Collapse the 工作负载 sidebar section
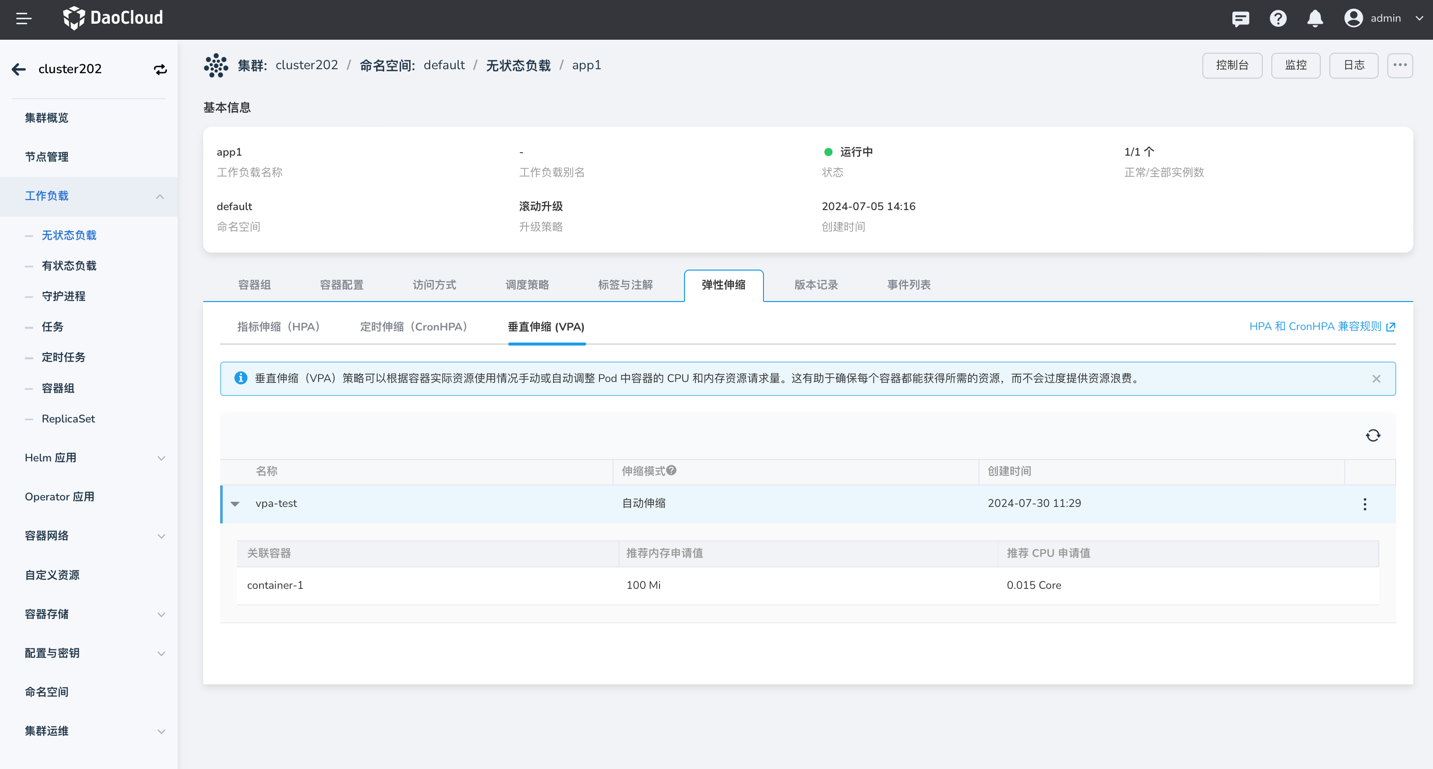Viewport: 1433px width, 769px height. point(160,197)
